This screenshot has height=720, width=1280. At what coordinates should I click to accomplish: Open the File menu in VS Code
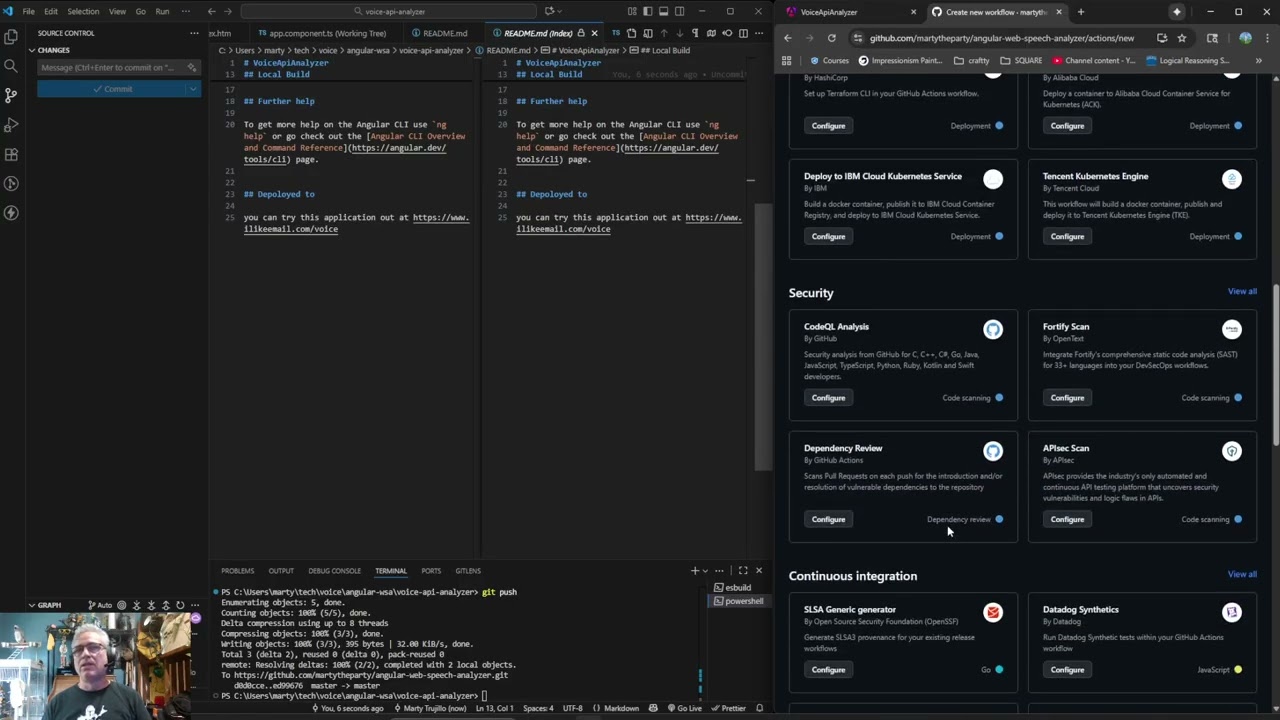28,11
